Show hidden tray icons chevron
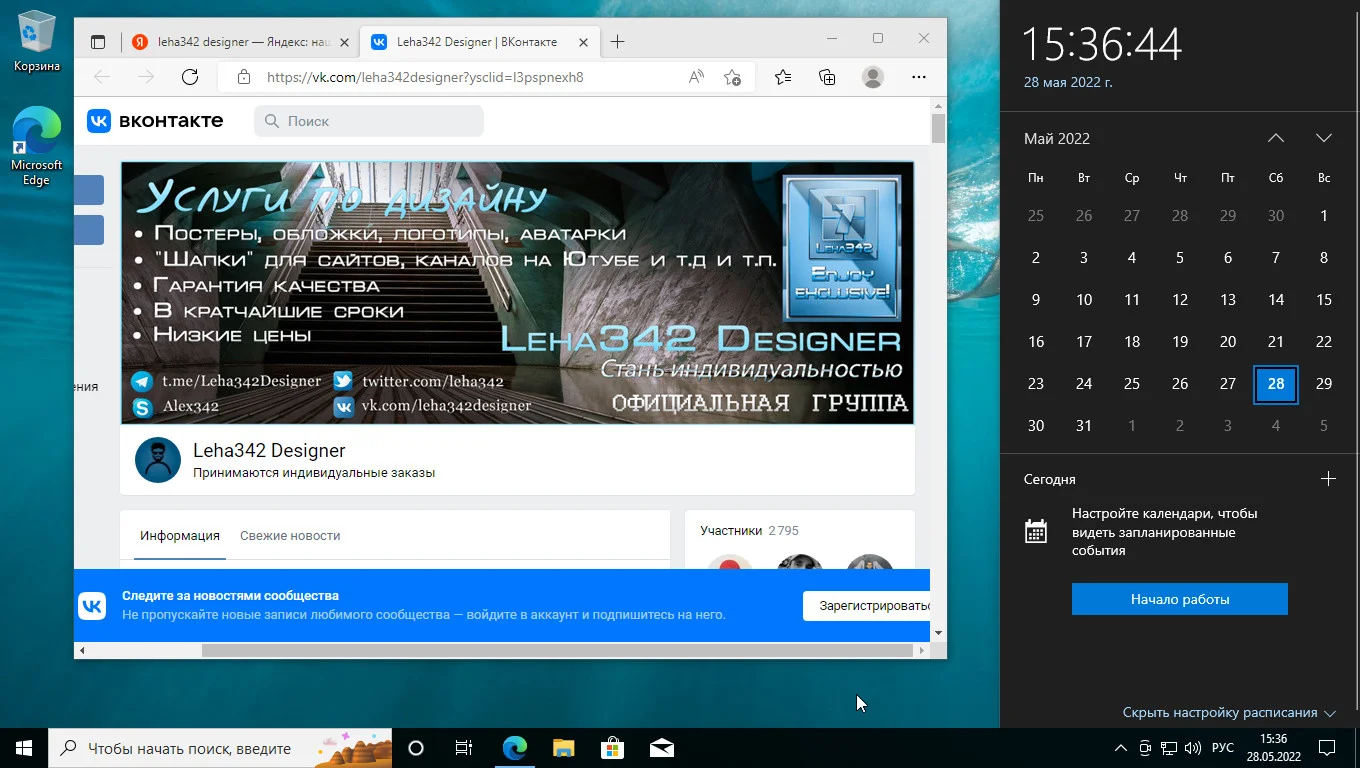 [x=1121, y=748]
